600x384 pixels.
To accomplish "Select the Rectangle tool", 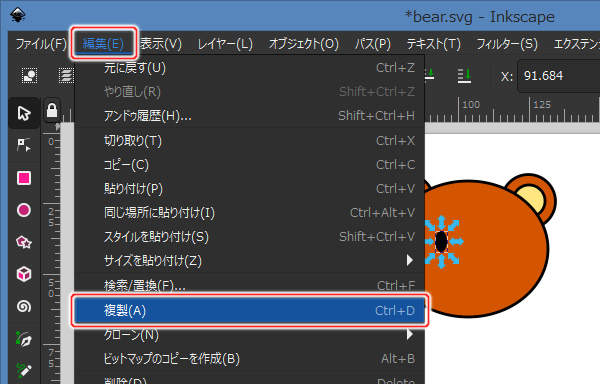I will pos(24,178).
